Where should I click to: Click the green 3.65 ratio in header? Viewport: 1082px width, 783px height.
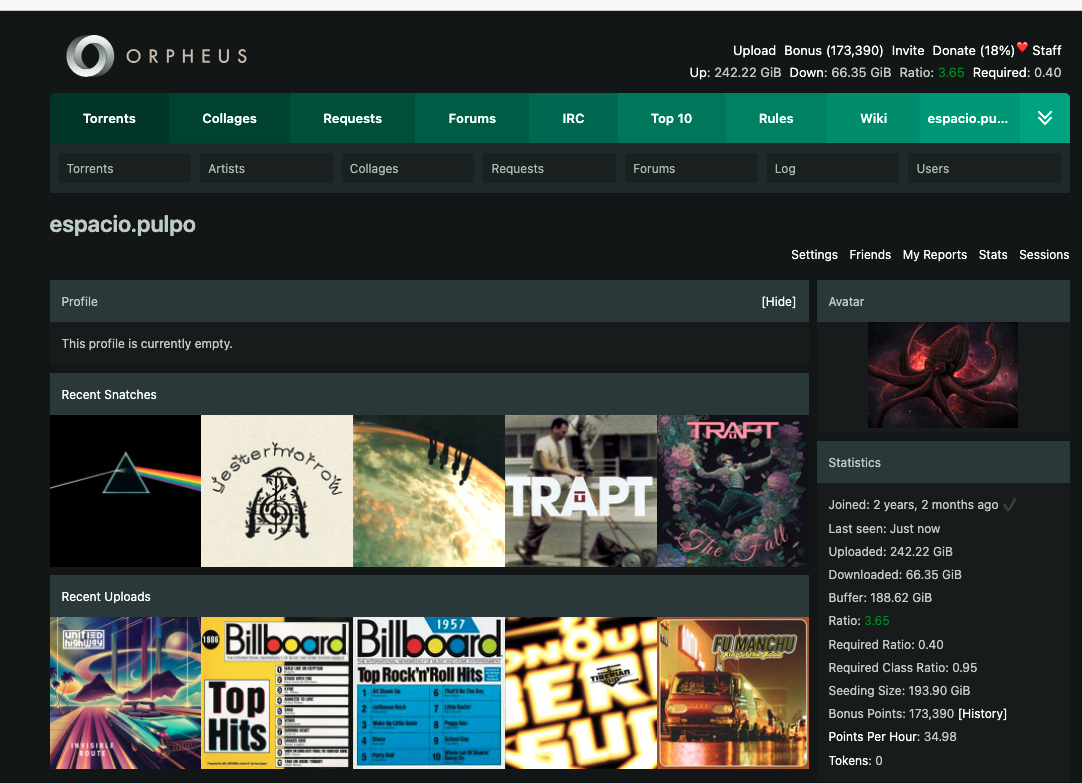[951, 72]
